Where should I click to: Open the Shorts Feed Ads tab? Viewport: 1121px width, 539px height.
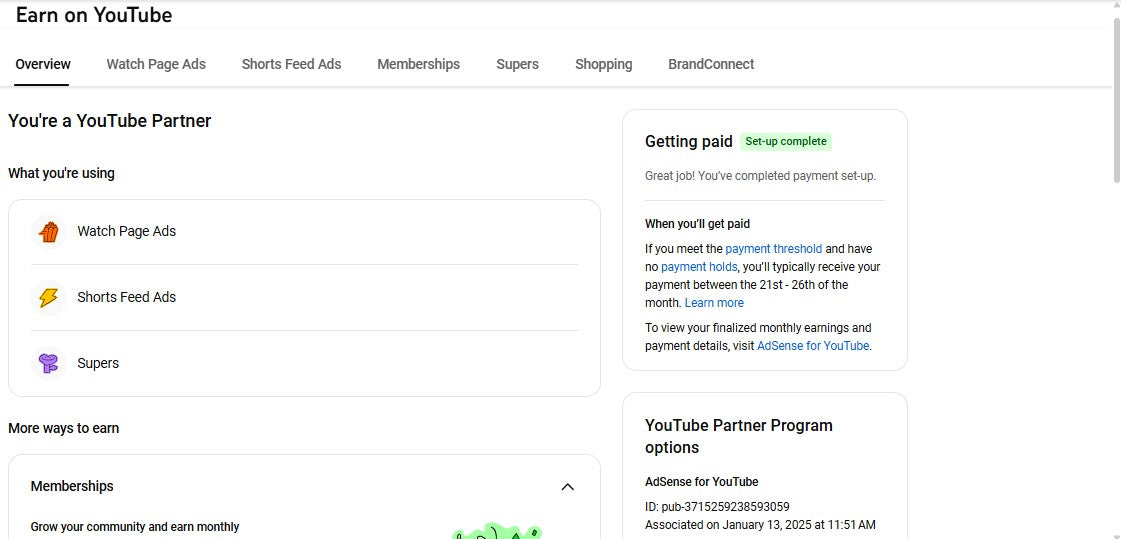coord(291,64)
